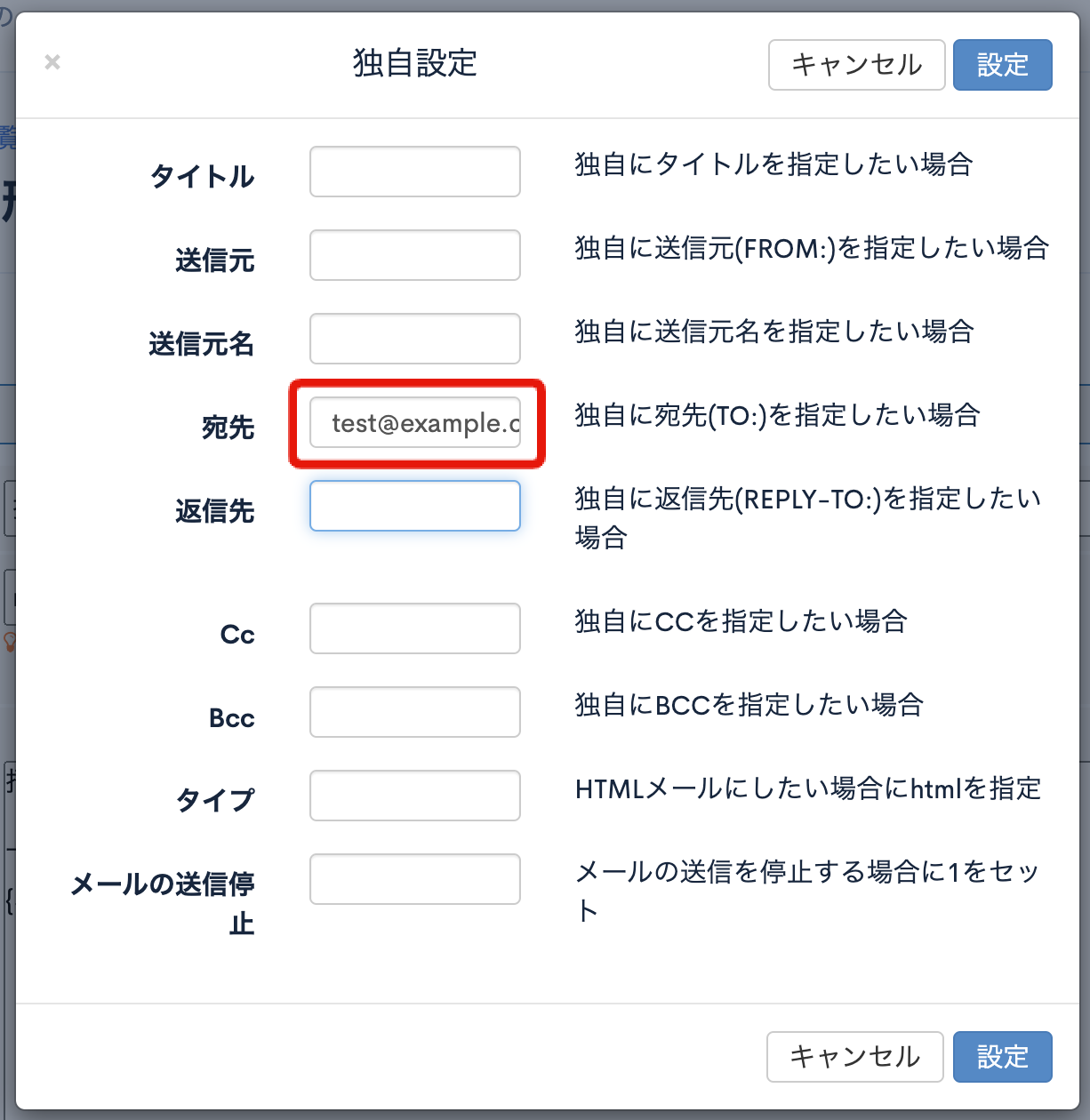Click the 独自設定 dialog title text
Viewport: 1090px width, 1120px height.
click(415, 63)
